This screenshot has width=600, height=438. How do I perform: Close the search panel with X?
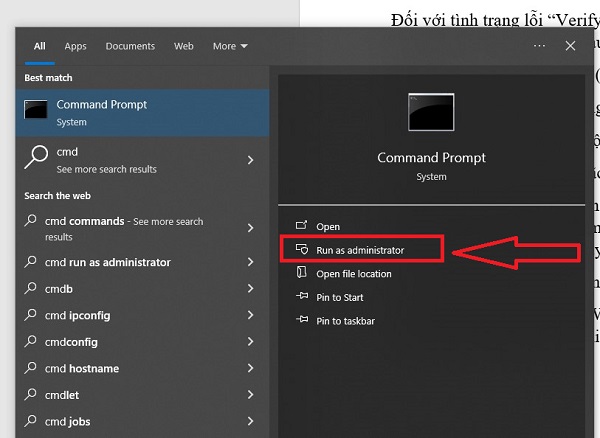pos(570,46)
